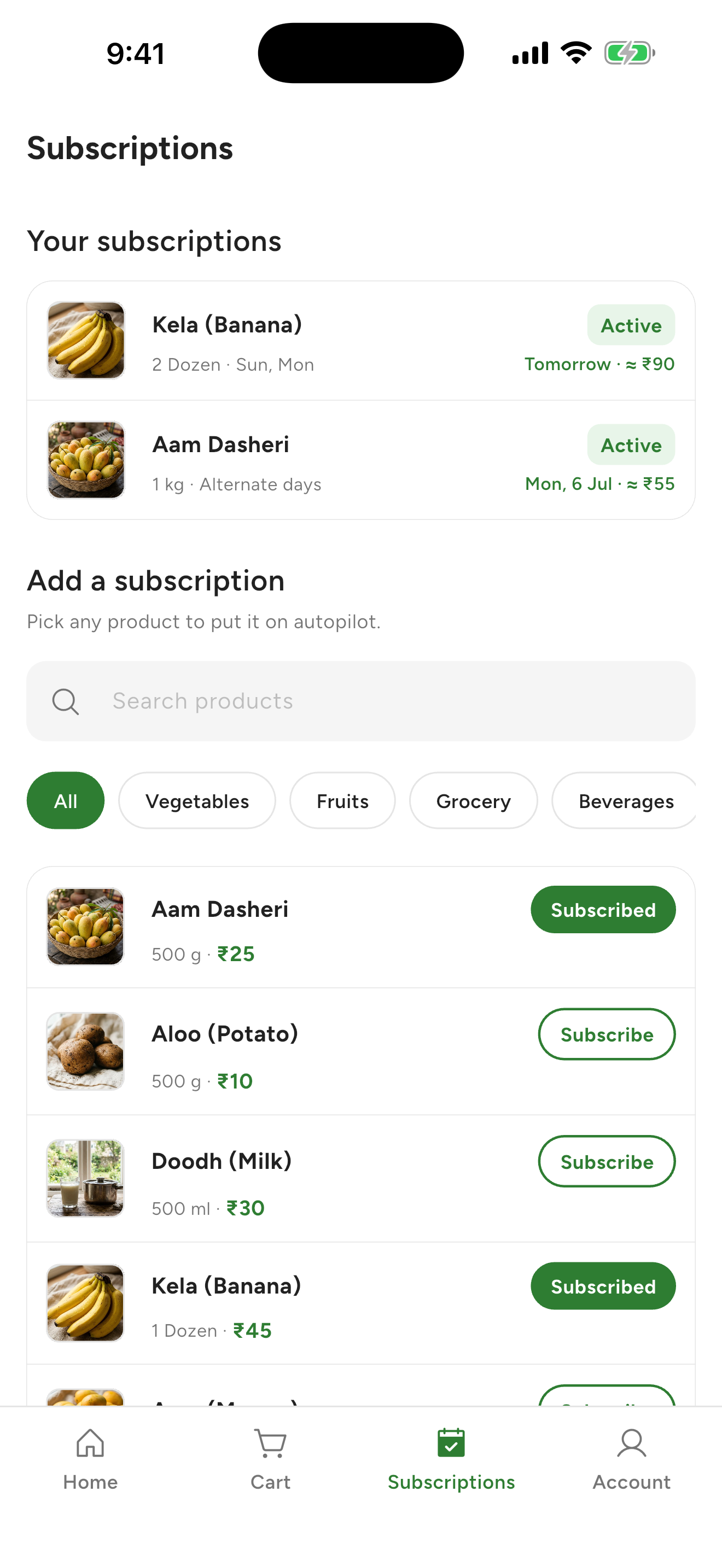Open the Cart icon
This screenshot has height=1568, width=722.
(x=270, y=1443)
